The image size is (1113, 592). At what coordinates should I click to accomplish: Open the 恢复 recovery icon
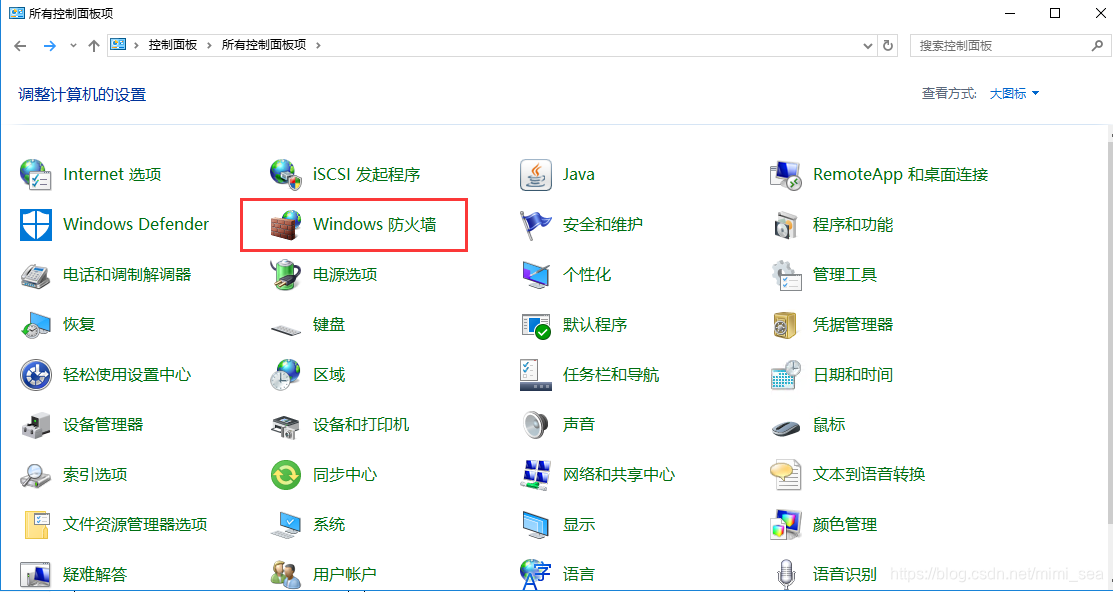[x=35, y=325]
